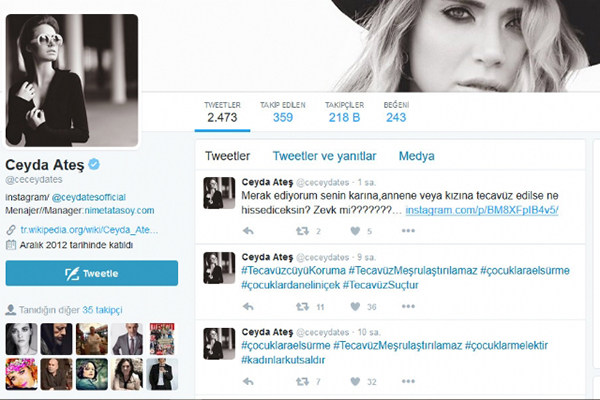Open the colorful flower crown follower avatar
Image resolution: width=600 pixels, height=400 pixels.
click(x=21, y=374)
